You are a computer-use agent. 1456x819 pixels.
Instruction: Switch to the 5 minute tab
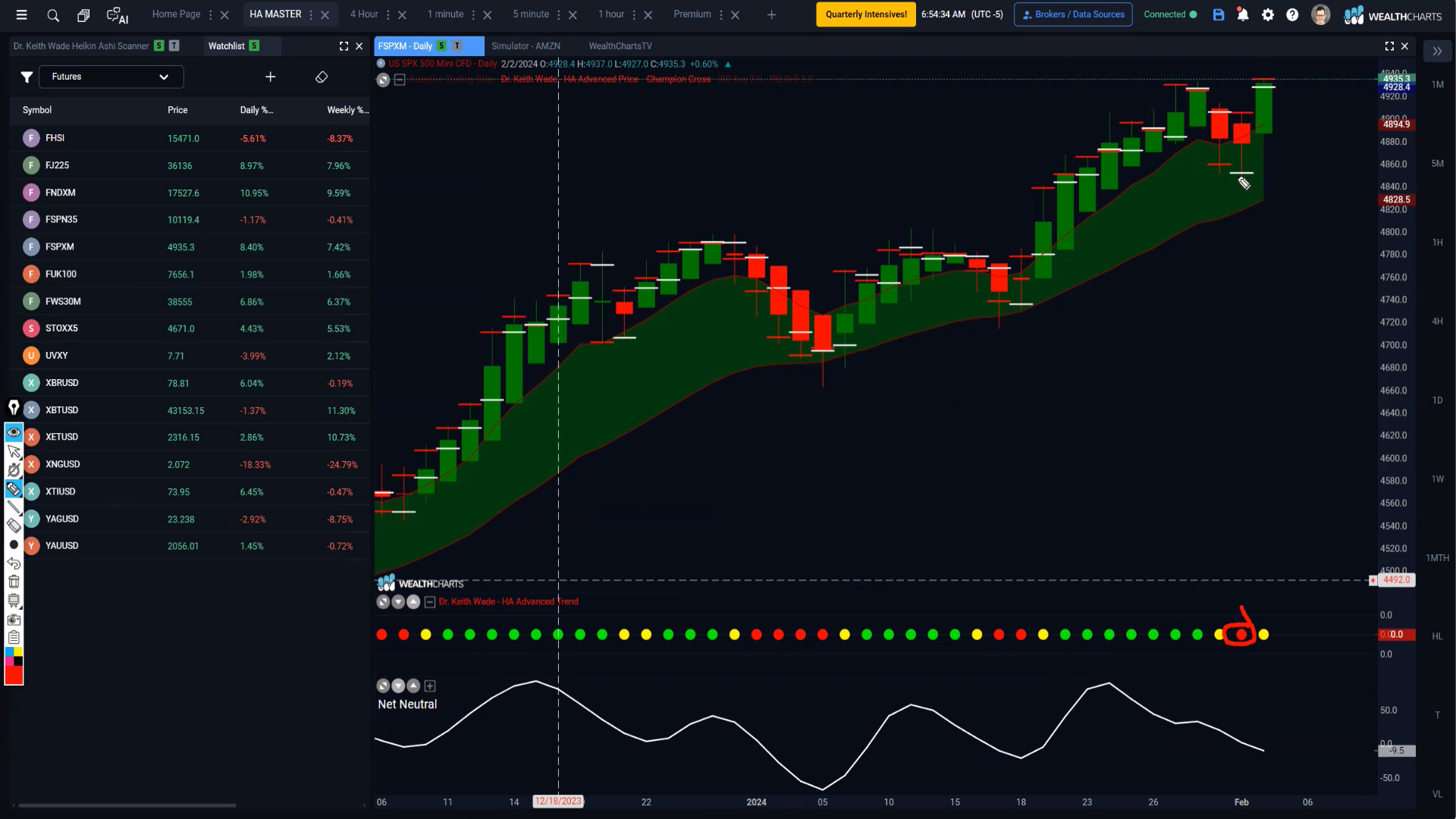[x=531, y=14]
